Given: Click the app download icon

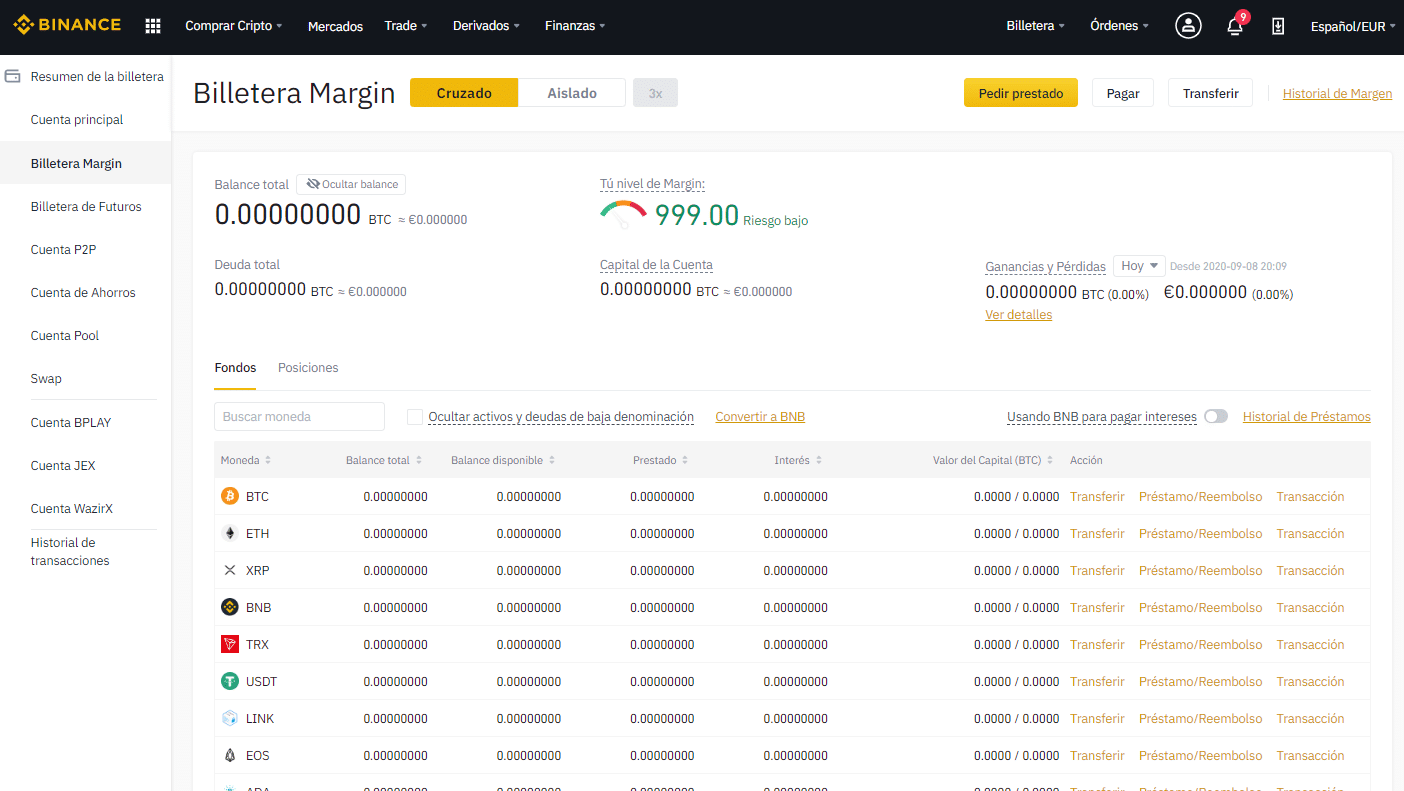Looking at the screenshot, I should pos(1278,26).
